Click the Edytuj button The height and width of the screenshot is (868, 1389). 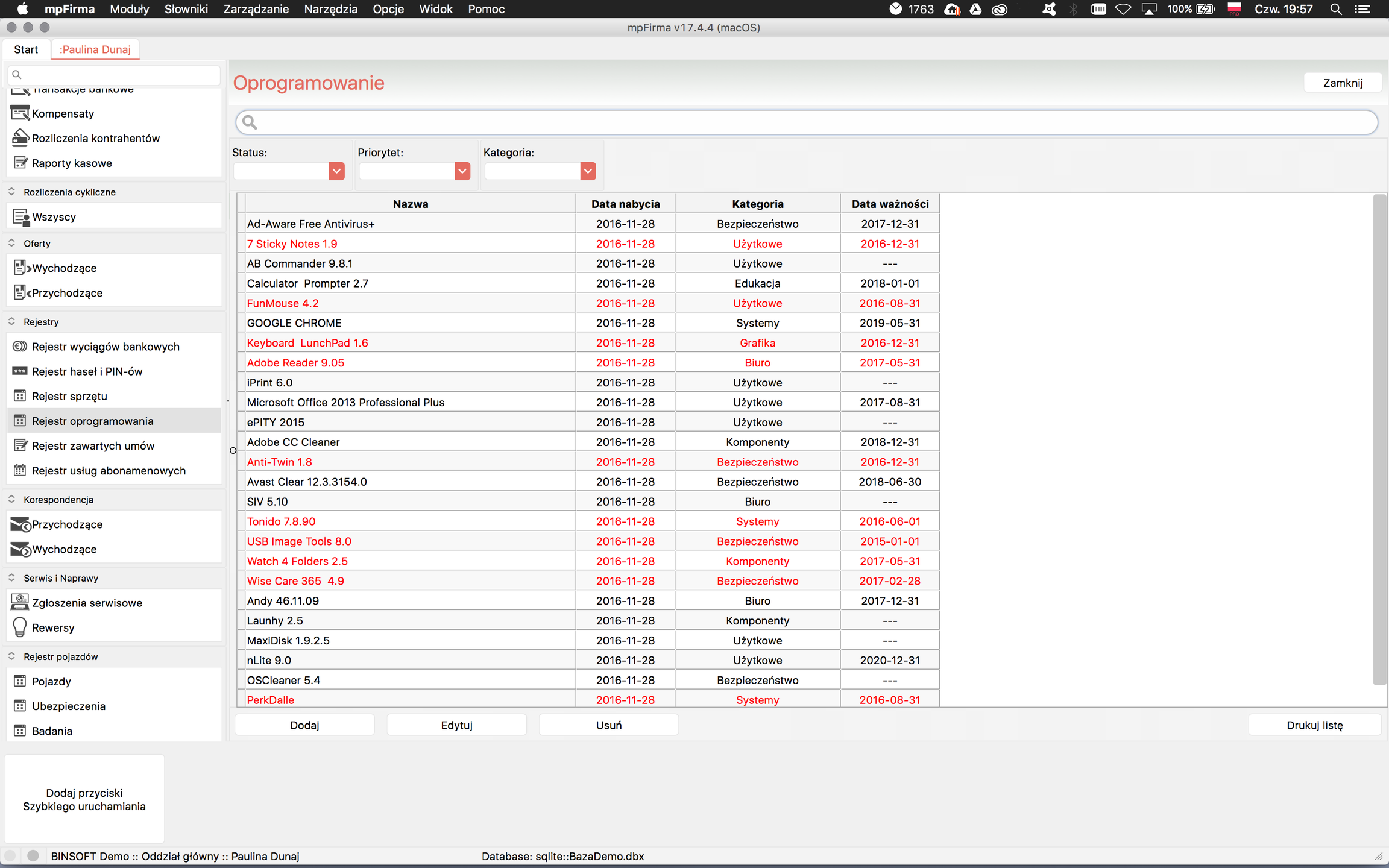456,725
